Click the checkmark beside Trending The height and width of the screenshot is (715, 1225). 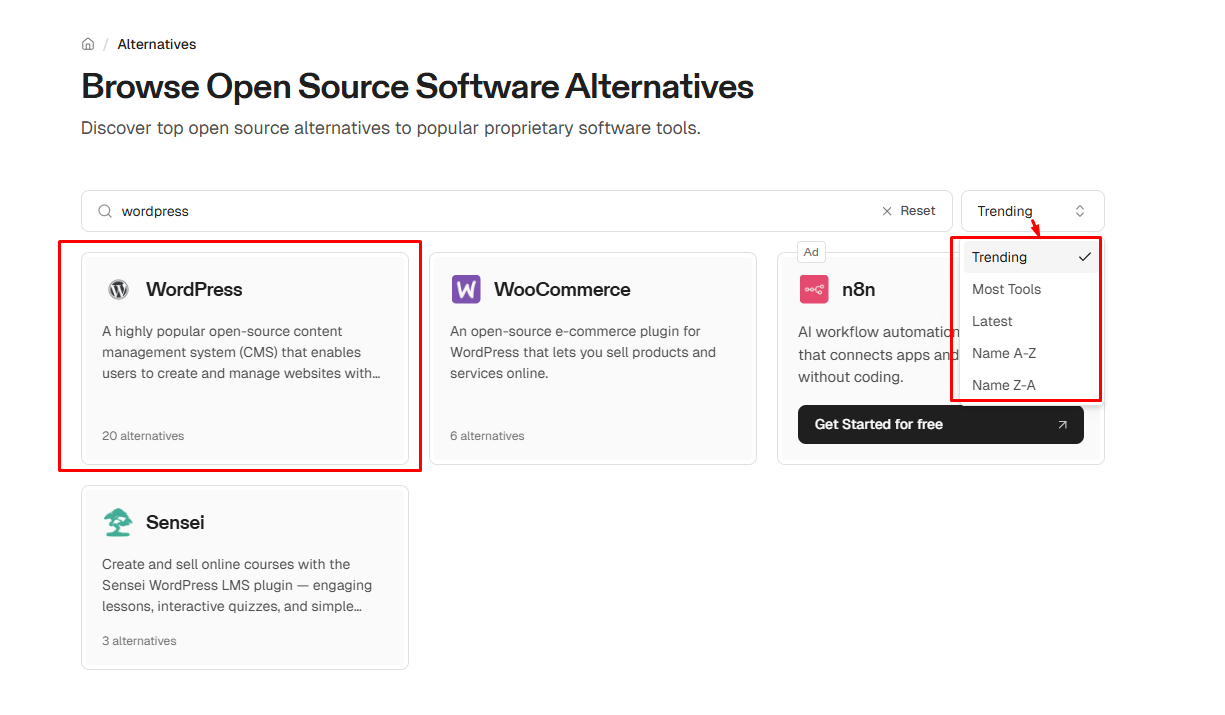1084,256
